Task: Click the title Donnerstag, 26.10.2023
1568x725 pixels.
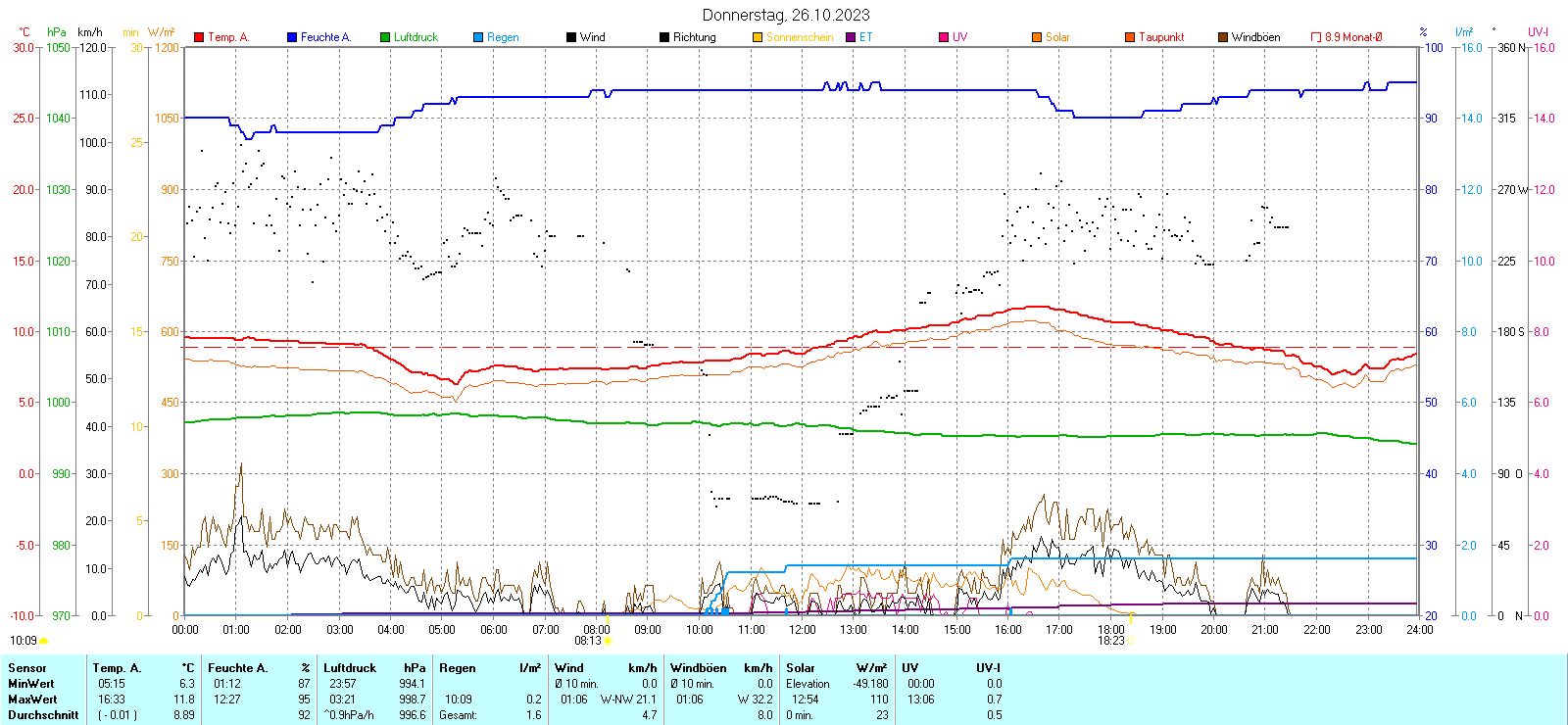Action: tap(785, 15)
